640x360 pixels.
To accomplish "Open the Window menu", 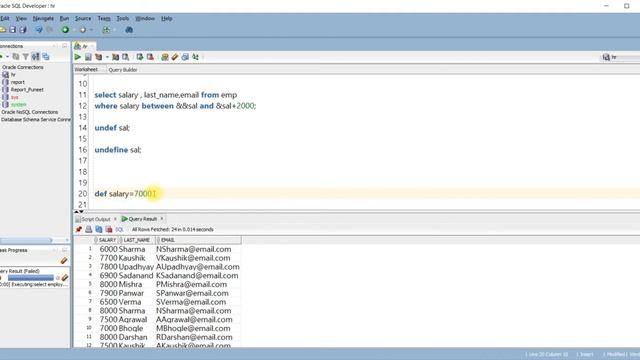I will click(x=145, y=18).
